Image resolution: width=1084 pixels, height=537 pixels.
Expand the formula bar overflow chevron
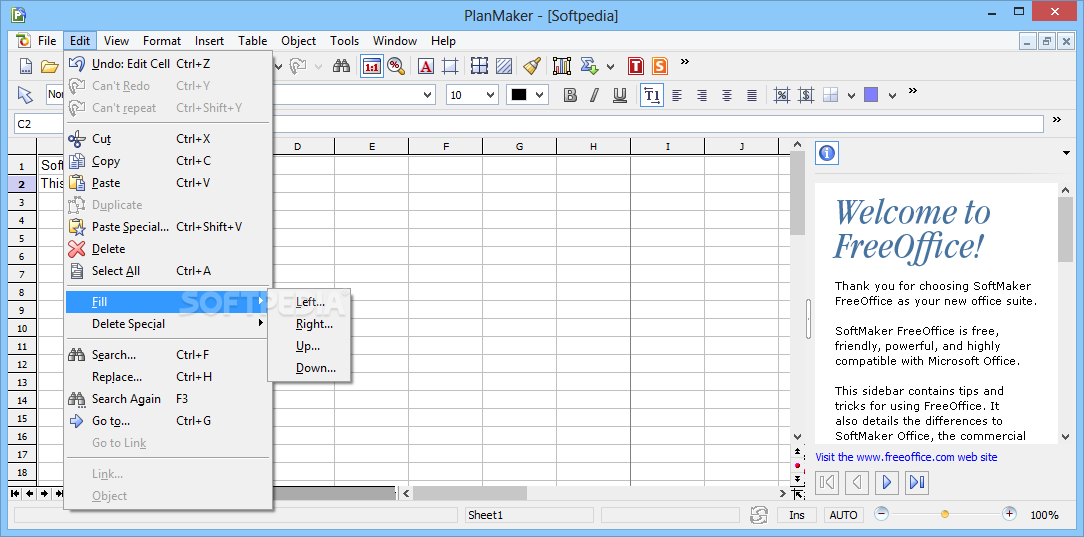pyautogui.click(x=1057, y=120)
